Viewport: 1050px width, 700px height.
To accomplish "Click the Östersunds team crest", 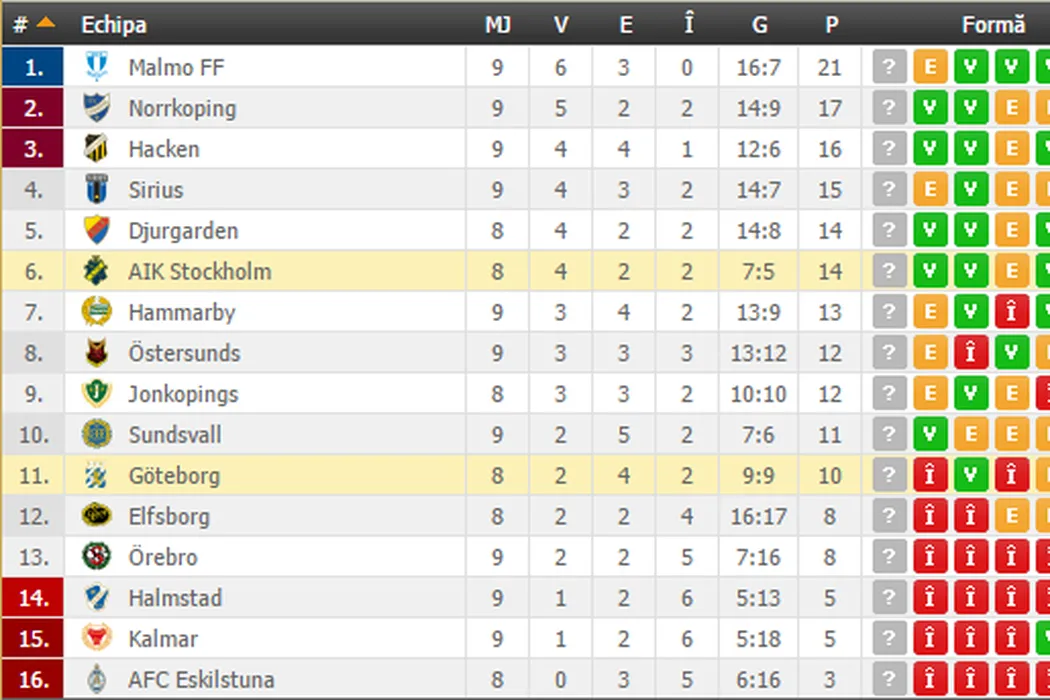I will pos(96,353).
